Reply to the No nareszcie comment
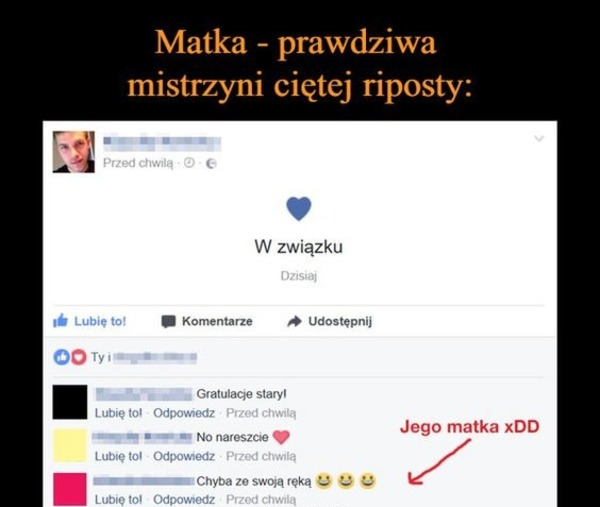Image resolution: width=600 pixels, height=507 pixels. click(x=184, y=456)
